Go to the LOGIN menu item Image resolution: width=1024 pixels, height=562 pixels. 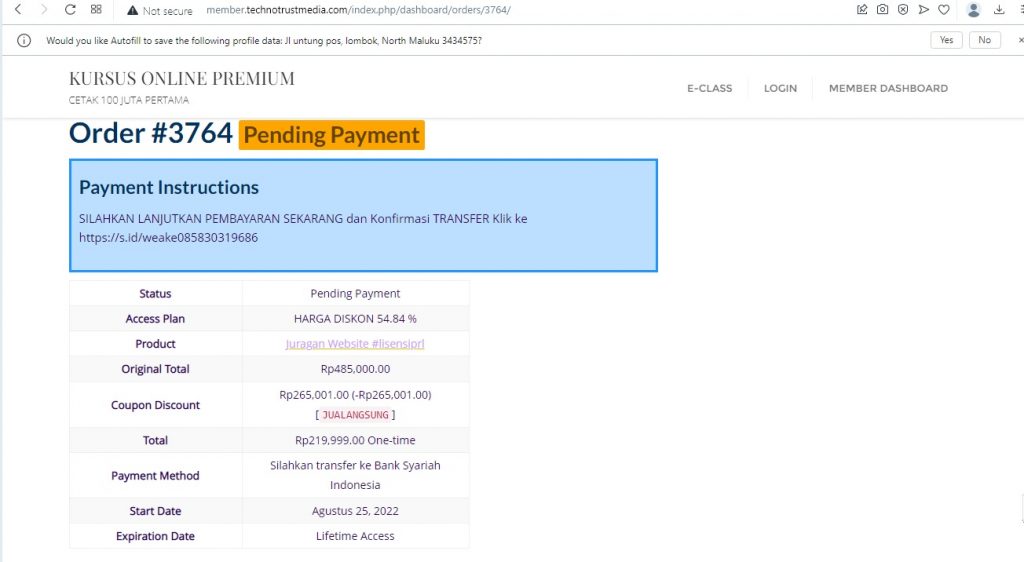[780, 88]
